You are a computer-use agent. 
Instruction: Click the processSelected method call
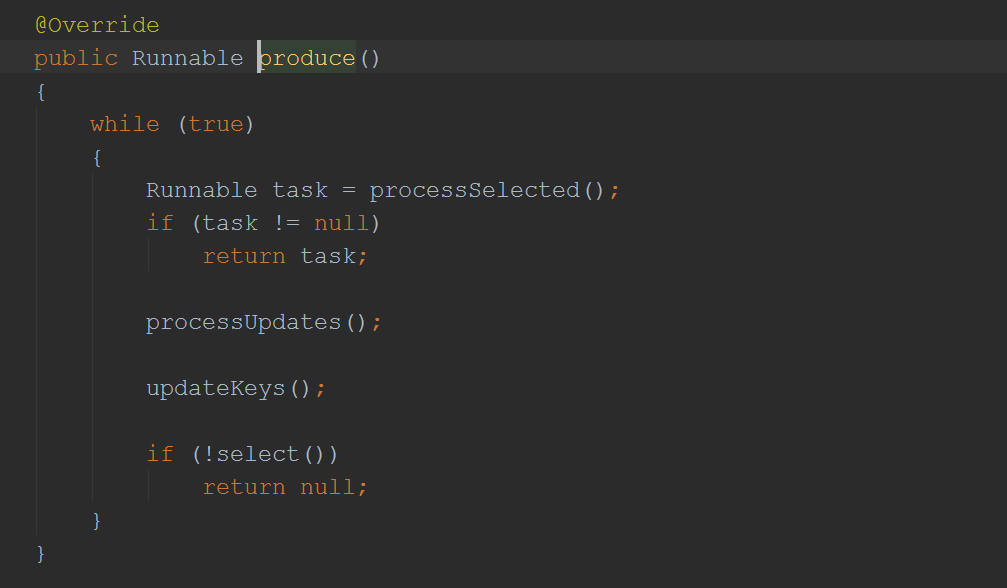(474, 190)
